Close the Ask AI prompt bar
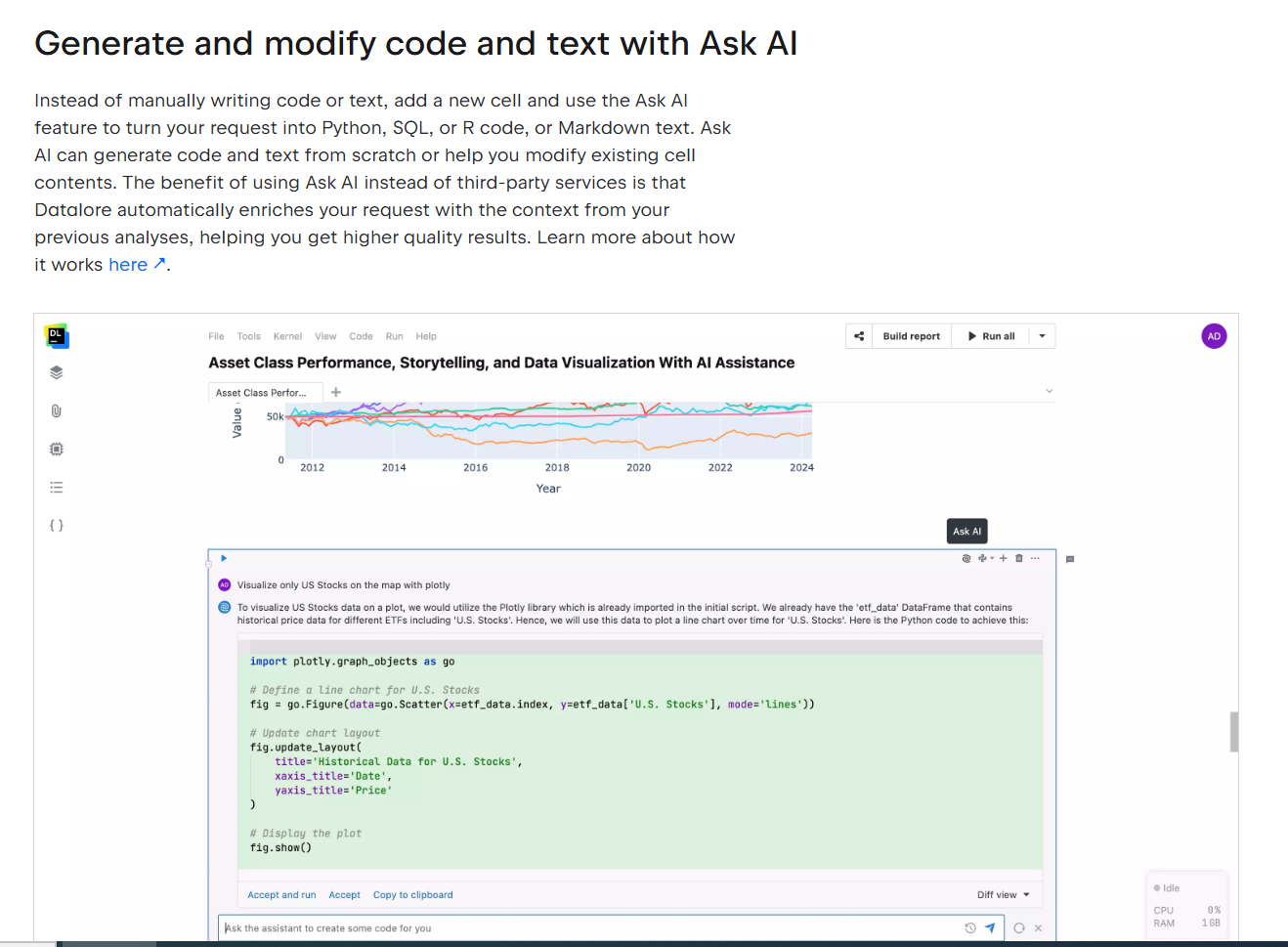 pyautogui.click(x=1039, y=928)
